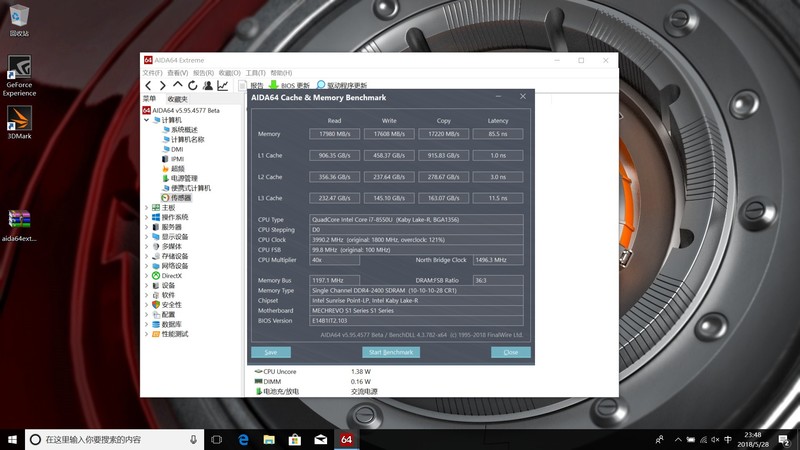Click the microphone icon in search box

(x=193, y=439)
